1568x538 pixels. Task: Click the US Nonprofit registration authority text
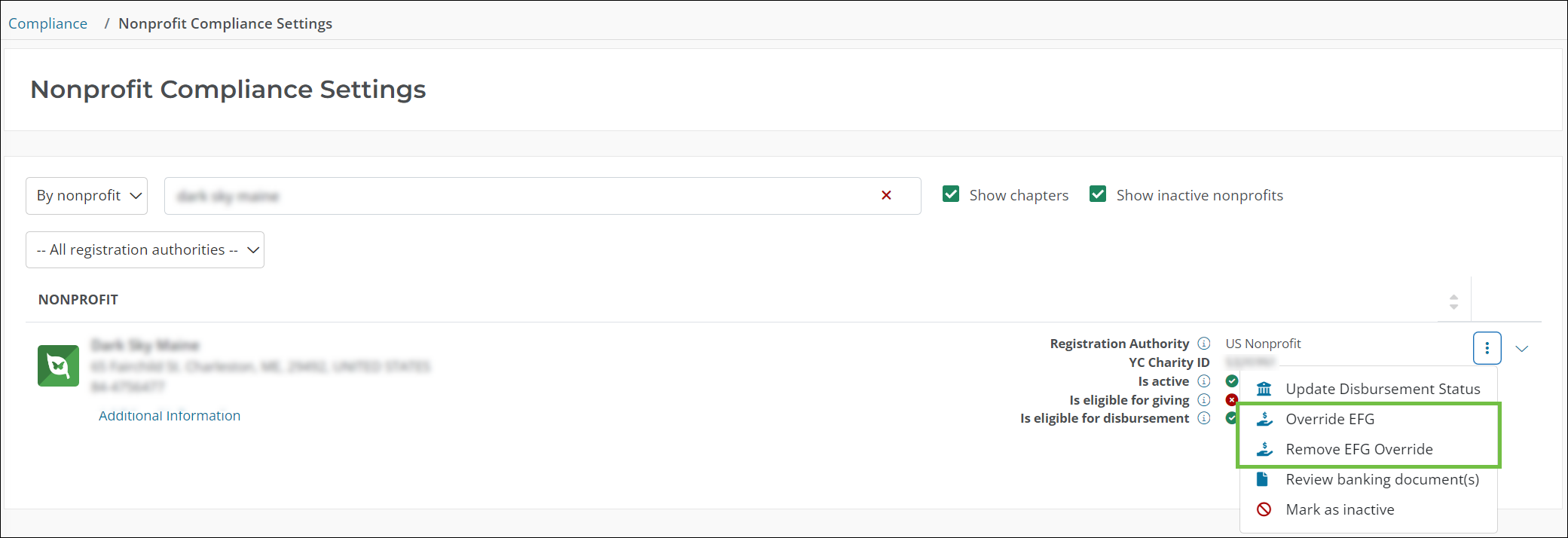[1263, 344]
